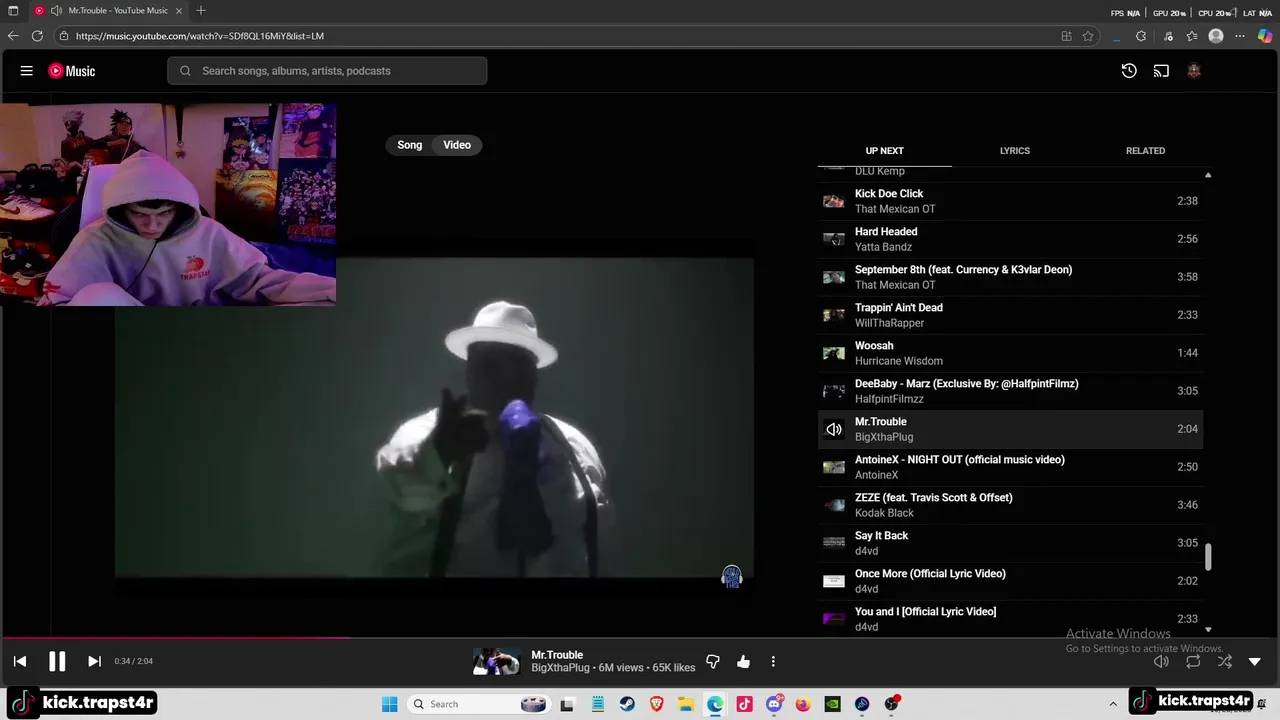Screen dimensions: 1280x720
Task: Show hidden system tray icons chevron
Action: click(x=1113, y=704)
